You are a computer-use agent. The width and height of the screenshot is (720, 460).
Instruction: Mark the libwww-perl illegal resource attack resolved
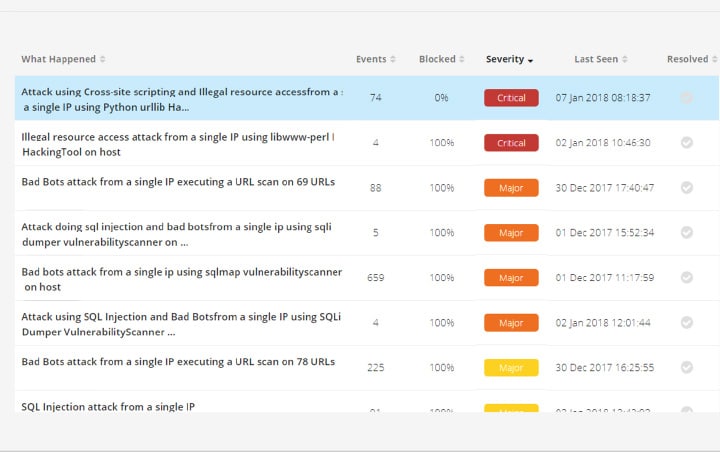(x=686, y=143)
